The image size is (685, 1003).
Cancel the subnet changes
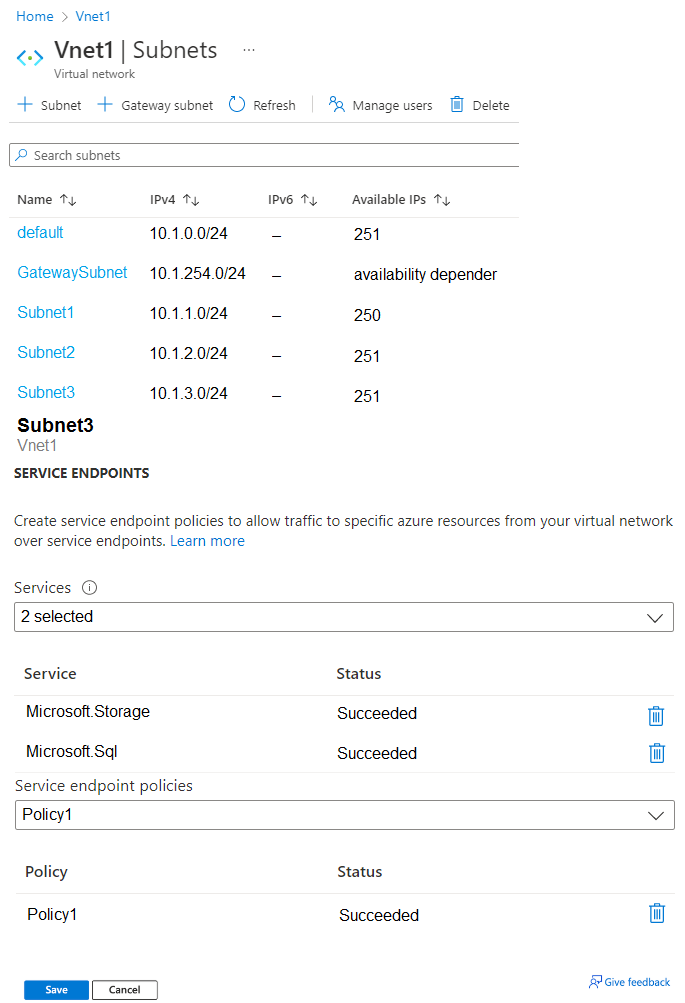click(125, 990)
